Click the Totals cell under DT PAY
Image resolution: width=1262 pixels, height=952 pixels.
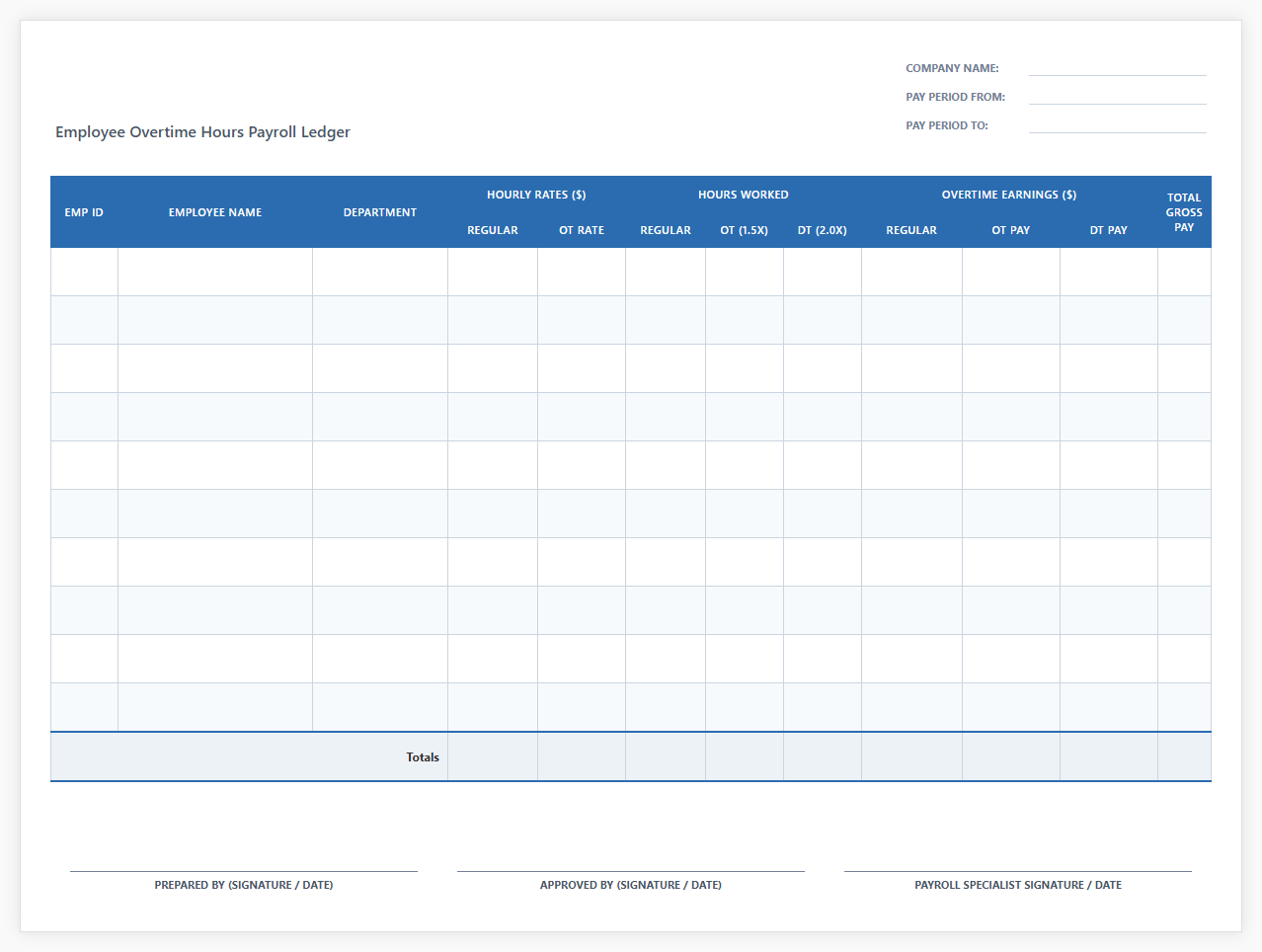point(1109,757)
